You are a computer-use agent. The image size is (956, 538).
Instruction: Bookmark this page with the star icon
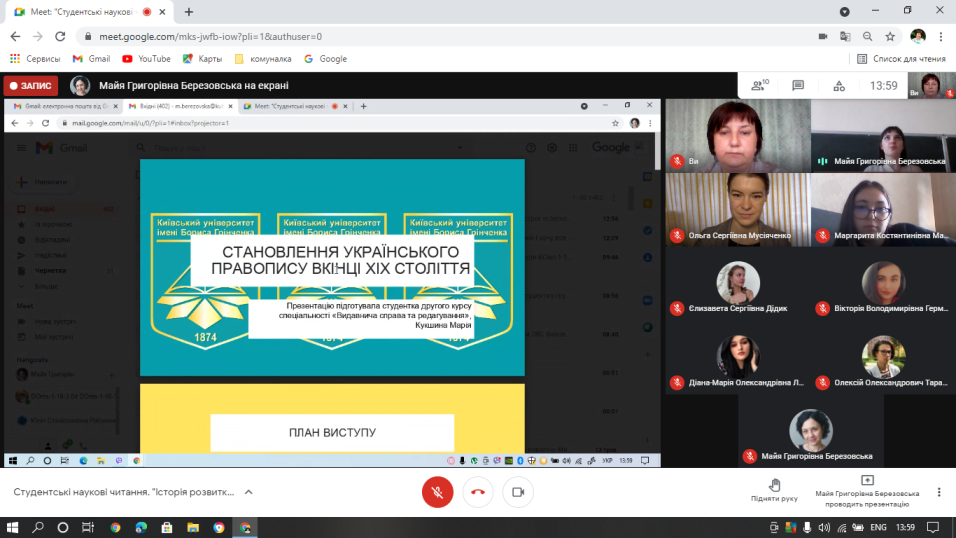(x=889, y=36)
